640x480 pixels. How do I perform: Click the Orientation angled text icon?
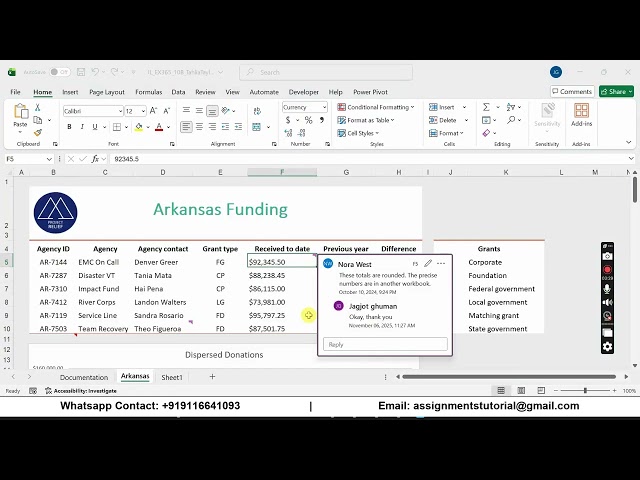click(226, 111)
